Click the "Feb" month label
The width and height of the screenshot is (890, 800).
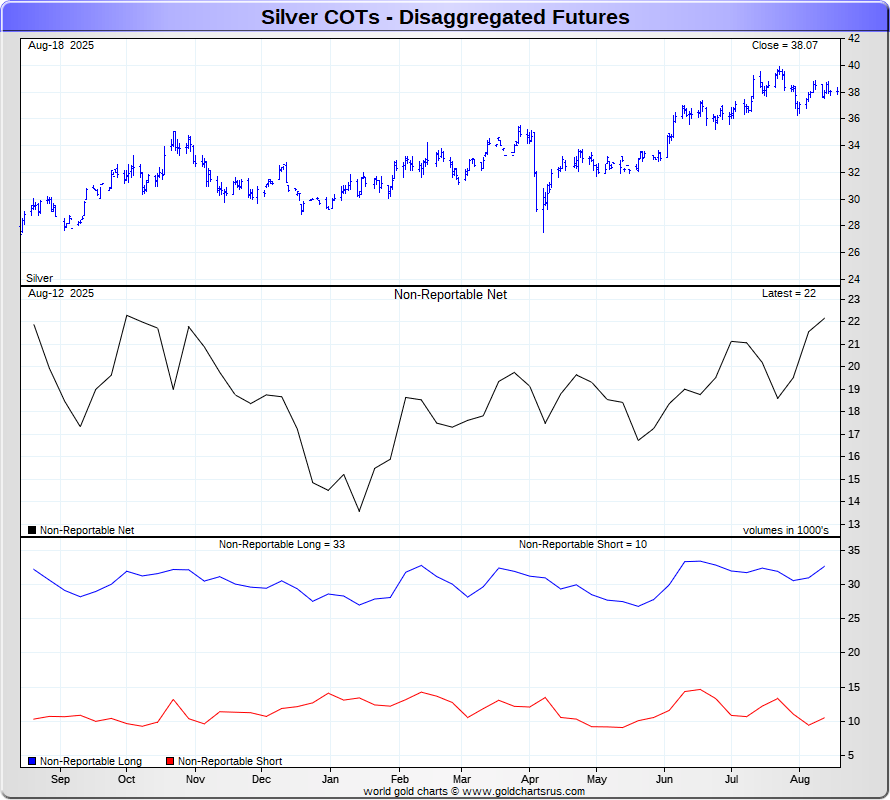[400, 779]
